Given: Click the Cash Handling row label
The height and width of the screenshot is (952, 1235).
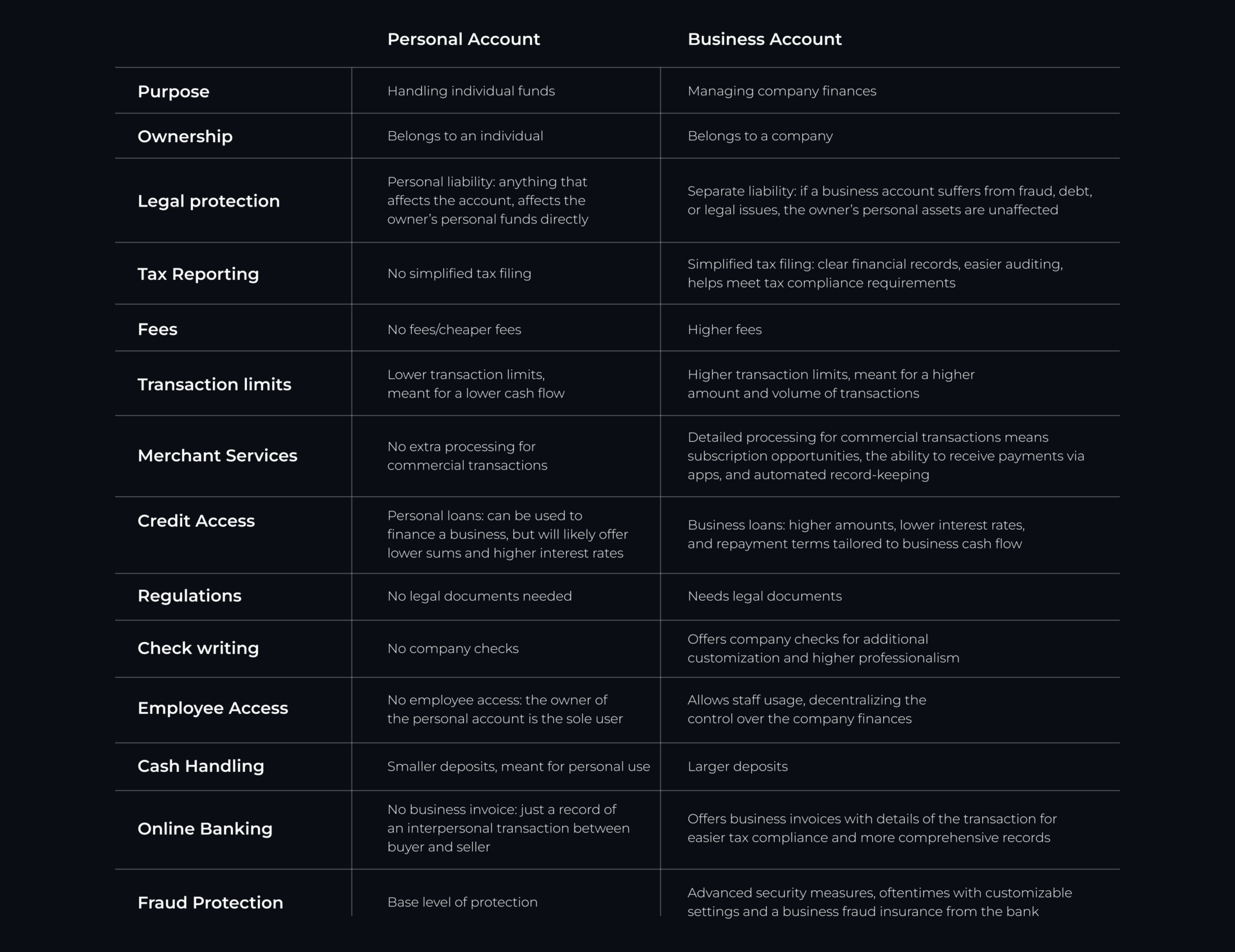Looking at the screenshot, I should point(201,766).
